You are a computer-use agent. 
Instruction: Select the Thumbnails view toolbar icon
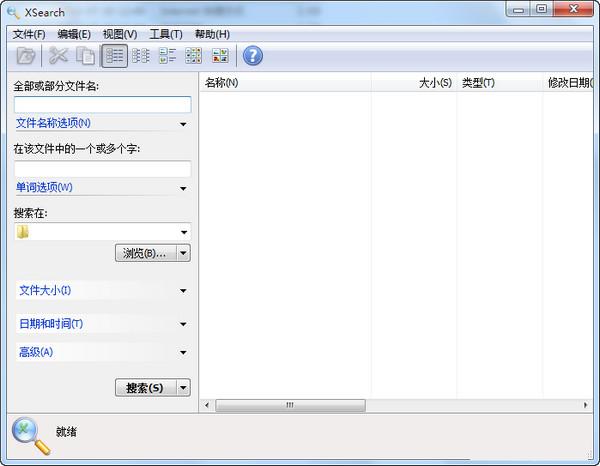(220, 56)
